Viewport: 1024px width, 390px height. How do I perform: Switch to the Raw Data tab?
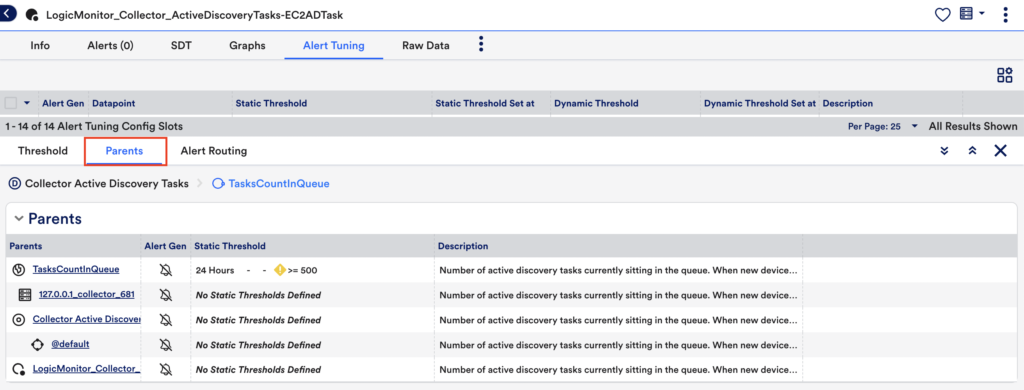coord(426,46)
